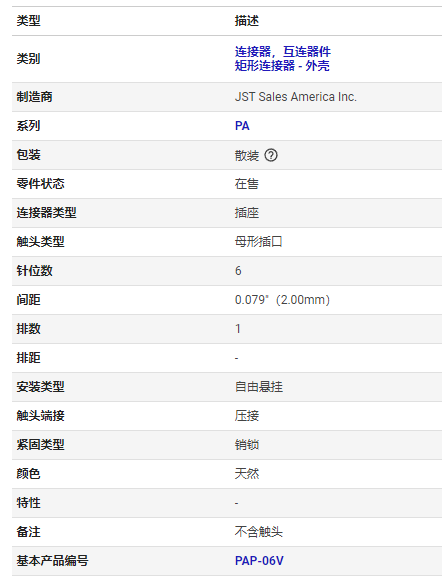Click the 压接 contact termination value

(247, 416)
